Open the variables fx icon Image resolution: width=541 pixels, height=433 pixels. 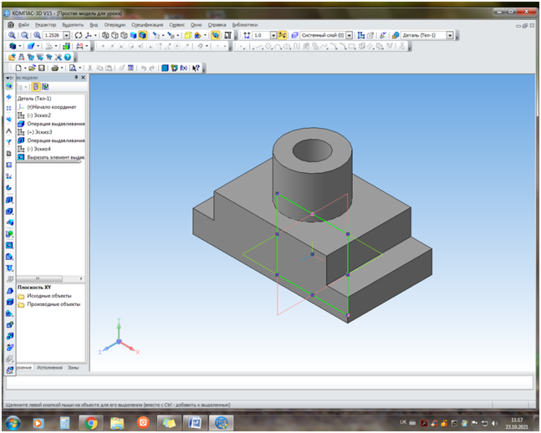click(x=184, y=68)
